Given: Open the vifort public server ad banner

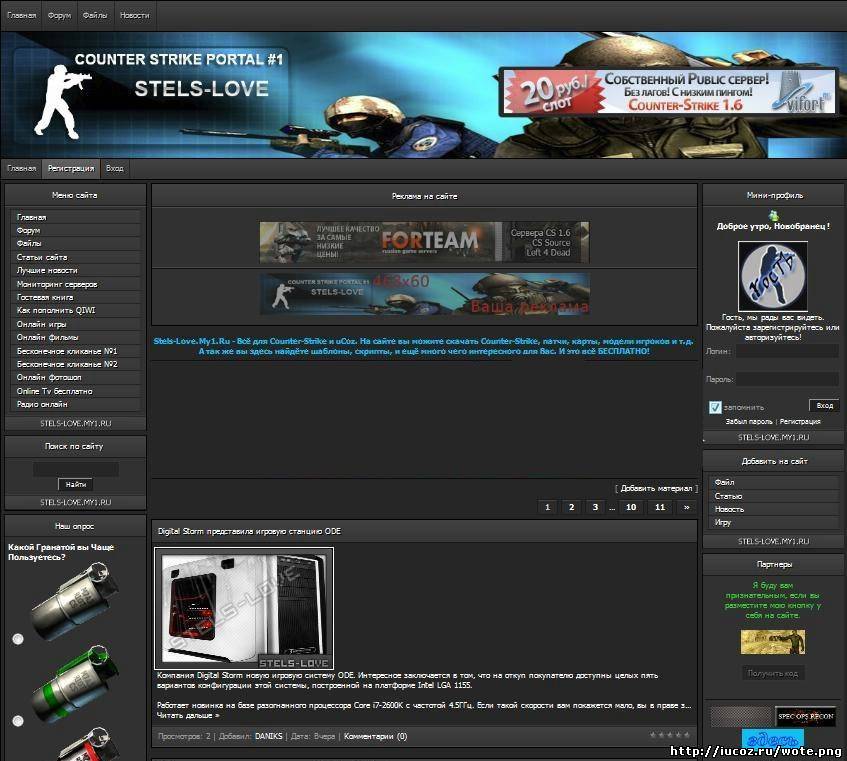Looking at the screenshot, I should 668,91.
